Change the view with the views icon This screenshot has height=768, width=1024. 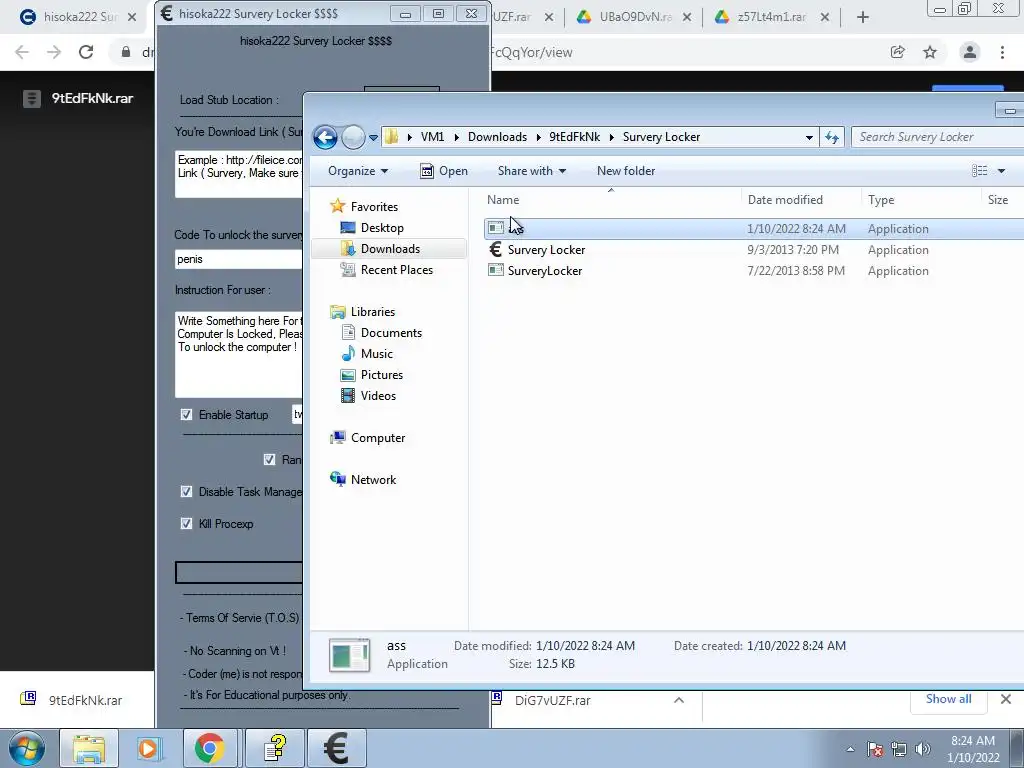click(x=979, y=171)
